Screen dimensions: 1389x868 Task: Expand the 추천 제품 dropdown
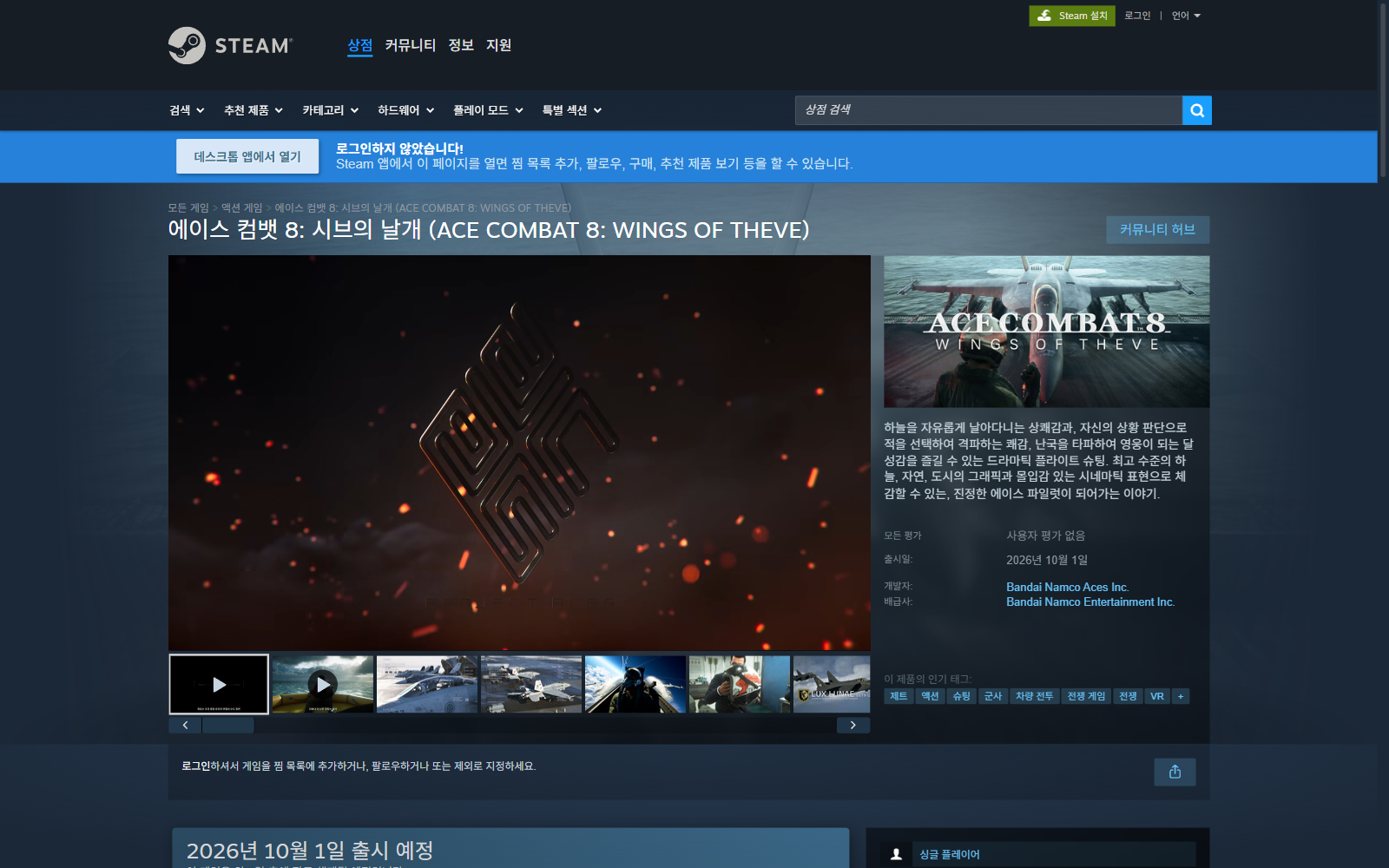click(253, 110)
